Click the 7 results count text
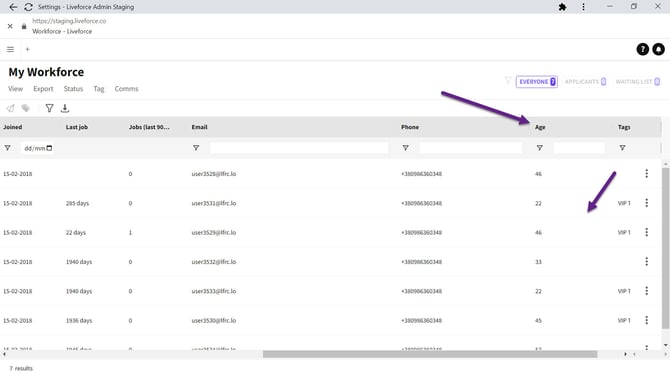 point(21,368)
